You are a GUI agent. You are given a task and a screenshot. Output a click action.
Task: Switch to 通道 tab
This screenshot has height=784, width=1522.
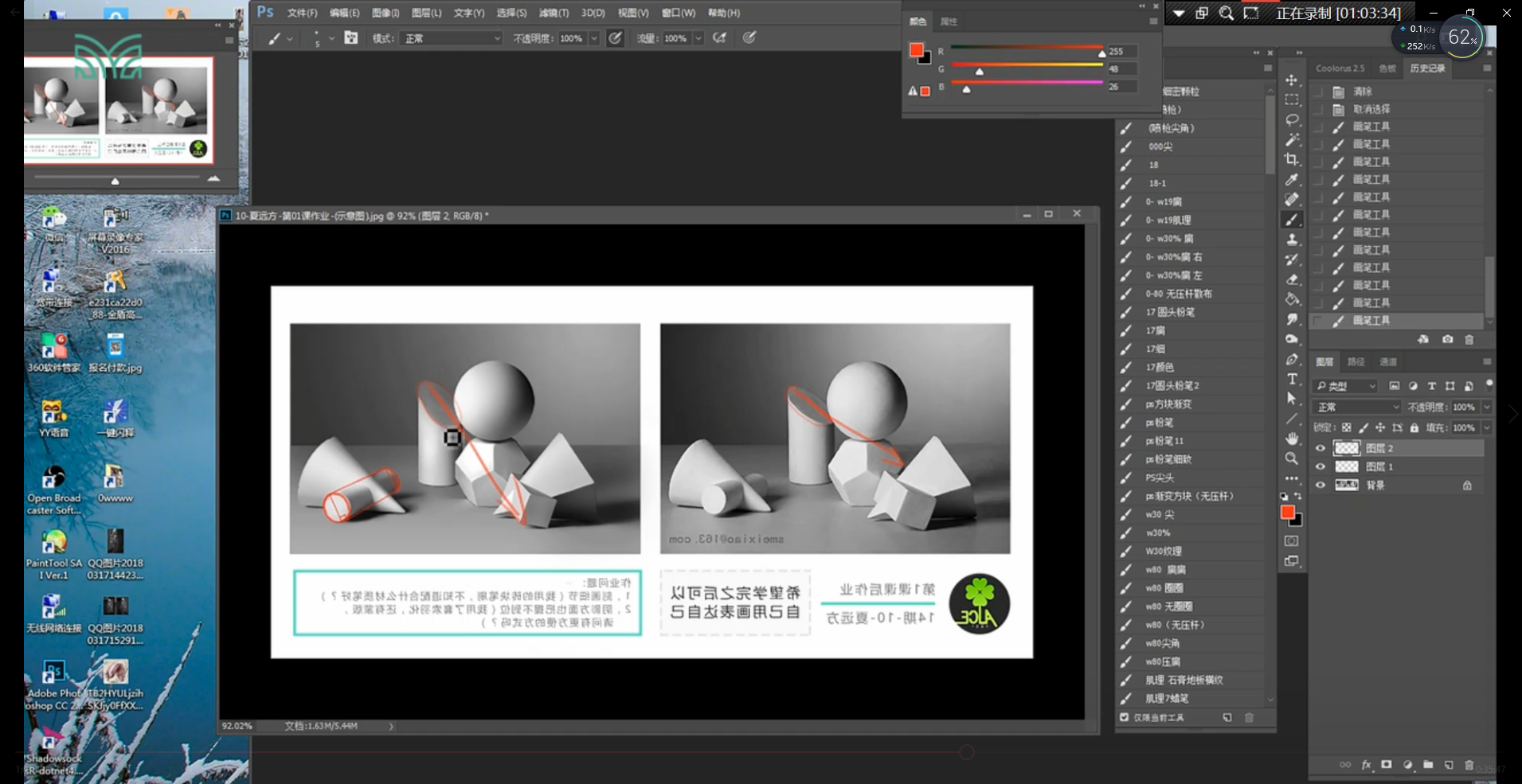(1388, 362)
